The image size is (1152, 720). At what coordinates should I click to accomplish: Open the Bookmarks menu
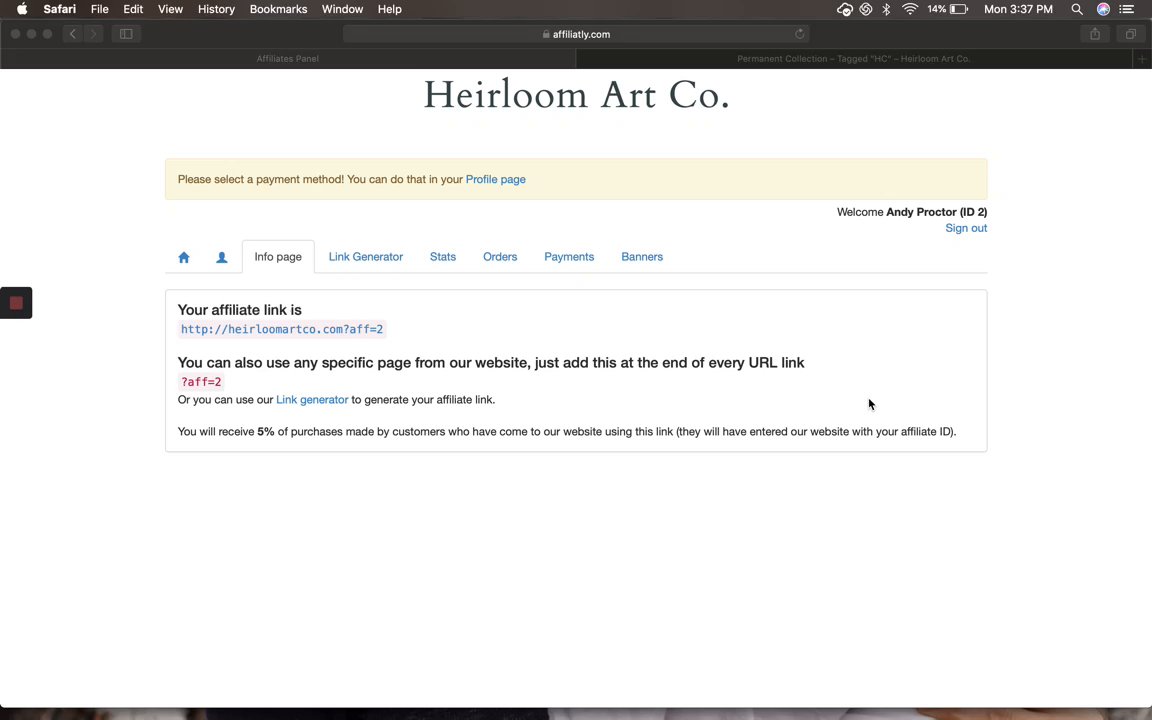(278, 9)
